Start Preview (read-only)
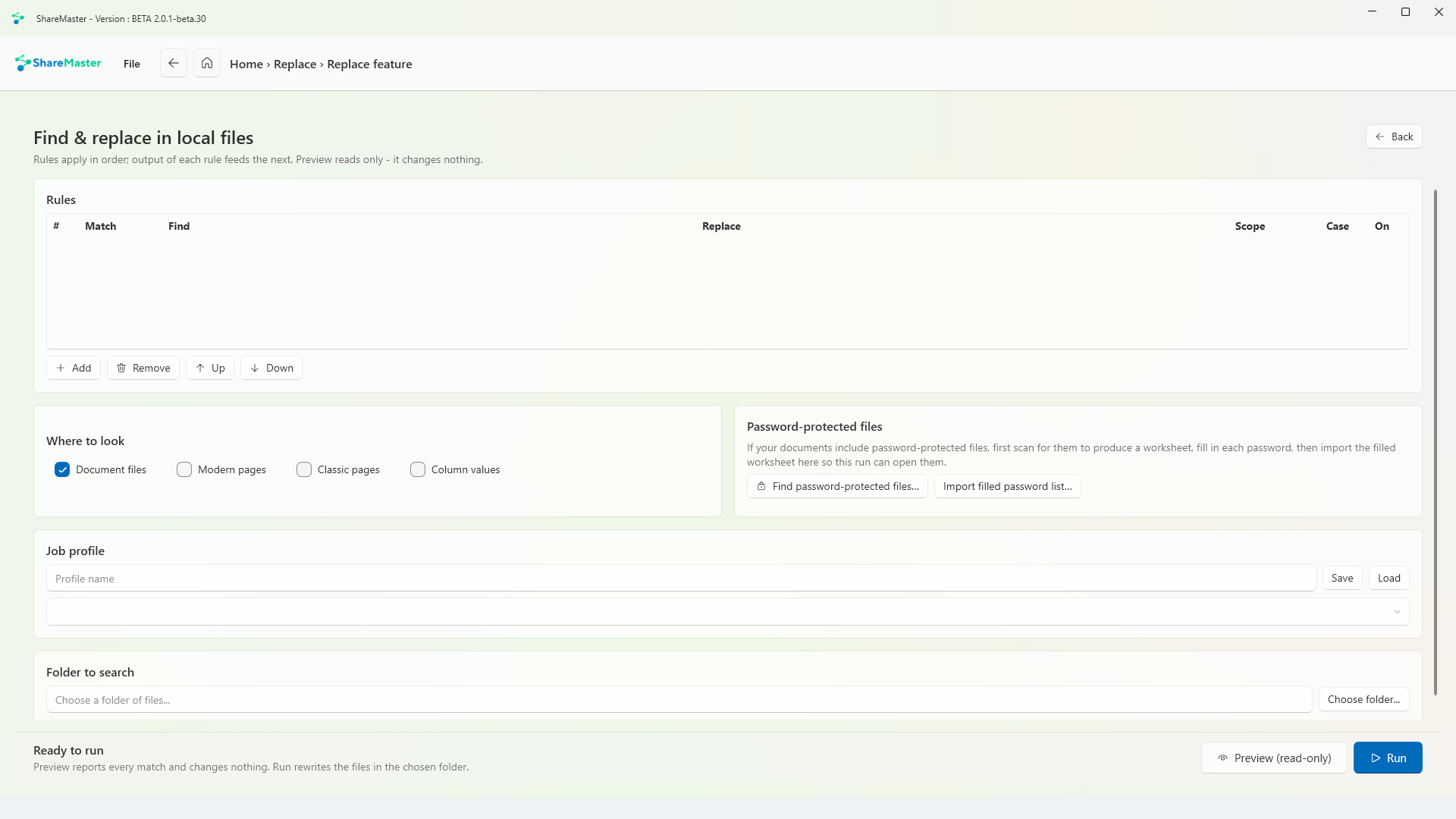Viewport: 1456px width, 819px height. tap(1274, 758)
